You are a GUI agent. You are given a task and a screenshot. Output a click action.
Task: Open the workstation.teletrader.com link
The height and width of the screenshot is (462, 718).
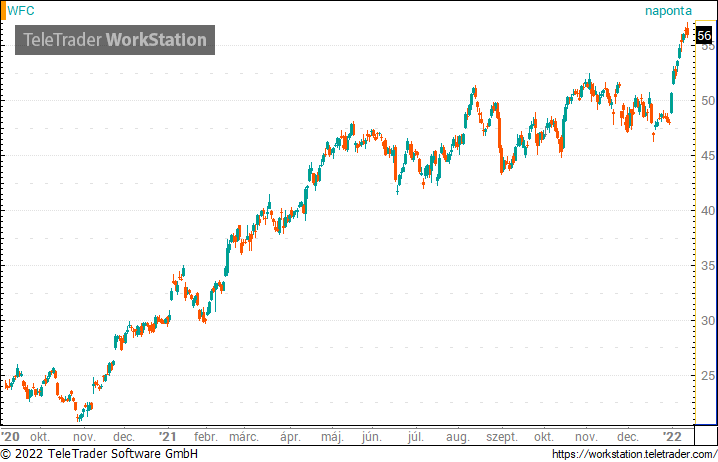coord(634,454)
